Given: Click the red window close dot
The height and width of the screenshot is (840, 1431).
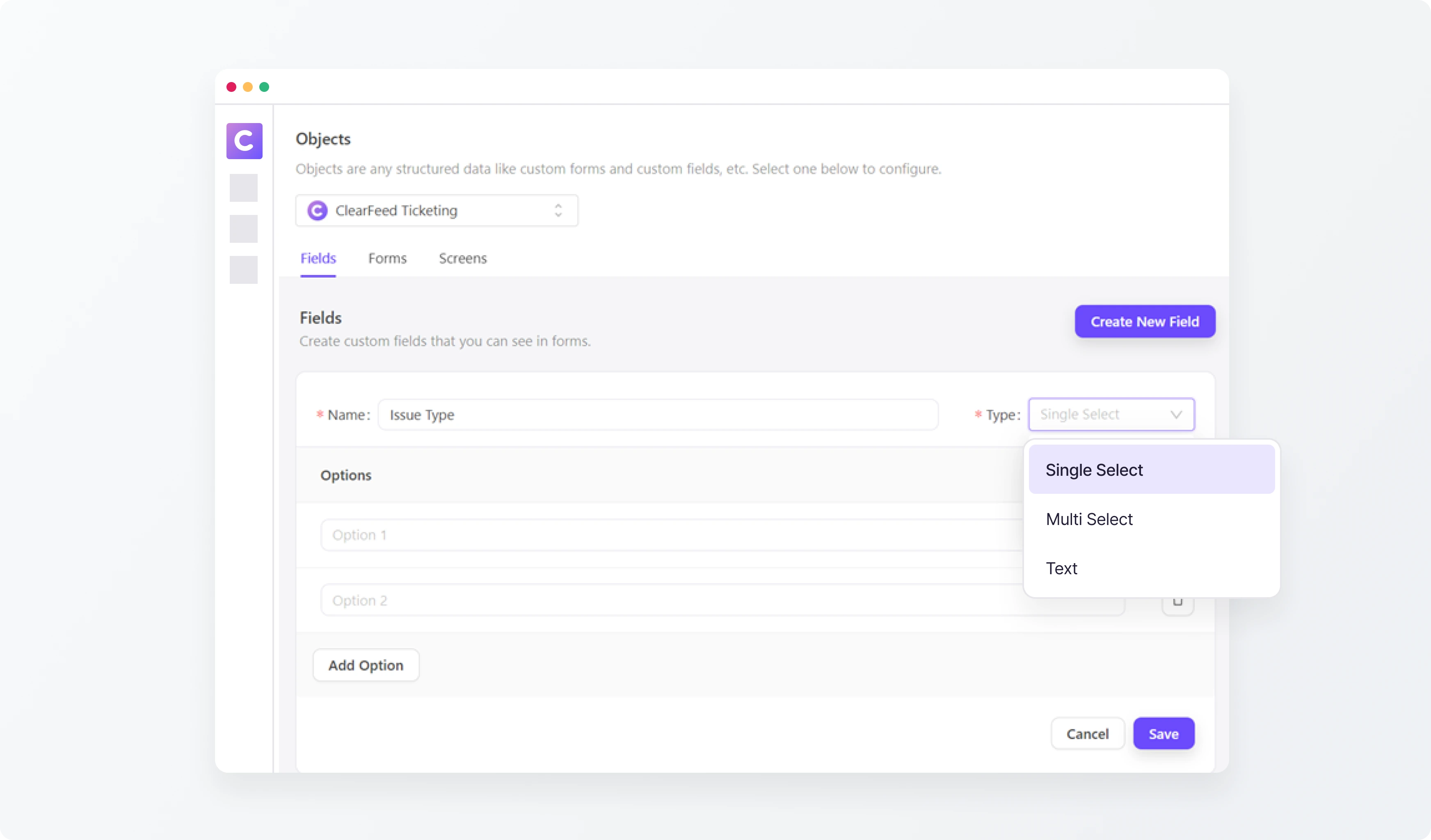Looking at the screenshot, I should pos(231,87).
